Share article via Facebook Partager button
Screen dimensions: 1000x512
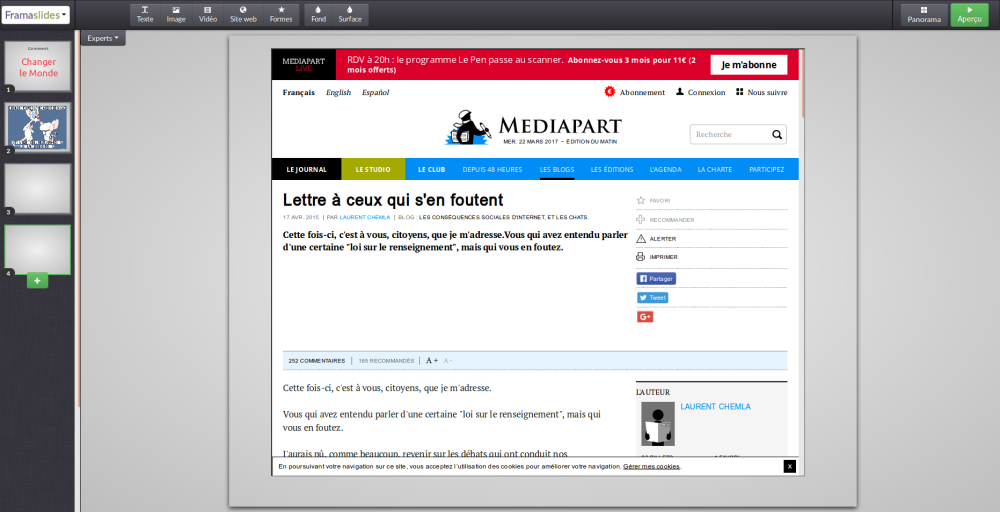coord(656,279)
